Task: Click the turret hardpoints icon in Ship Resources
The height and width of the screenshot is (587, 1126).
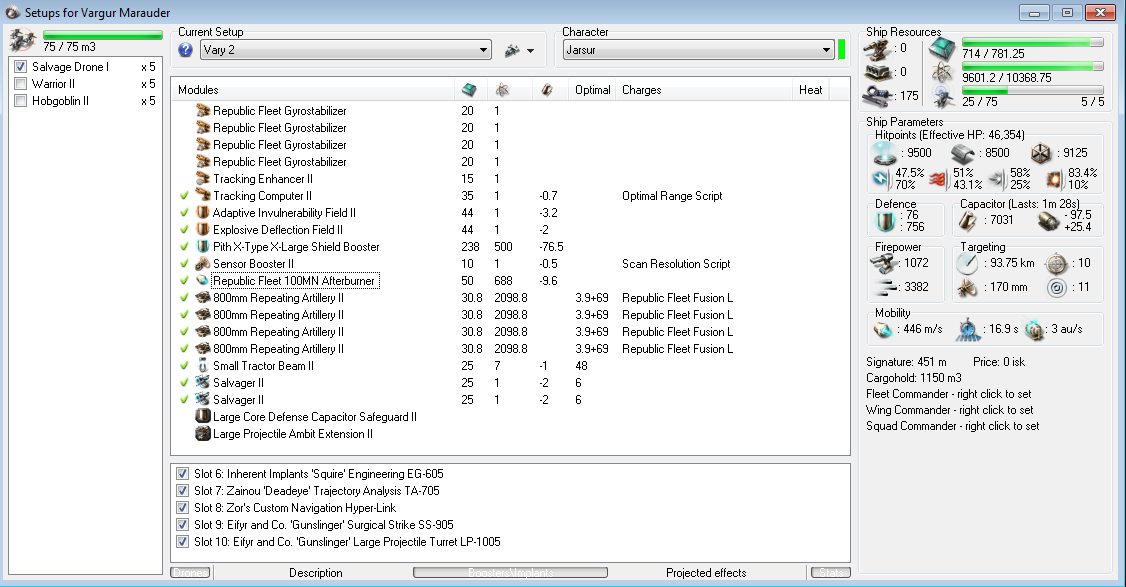Action: click(x=877, y=47)
